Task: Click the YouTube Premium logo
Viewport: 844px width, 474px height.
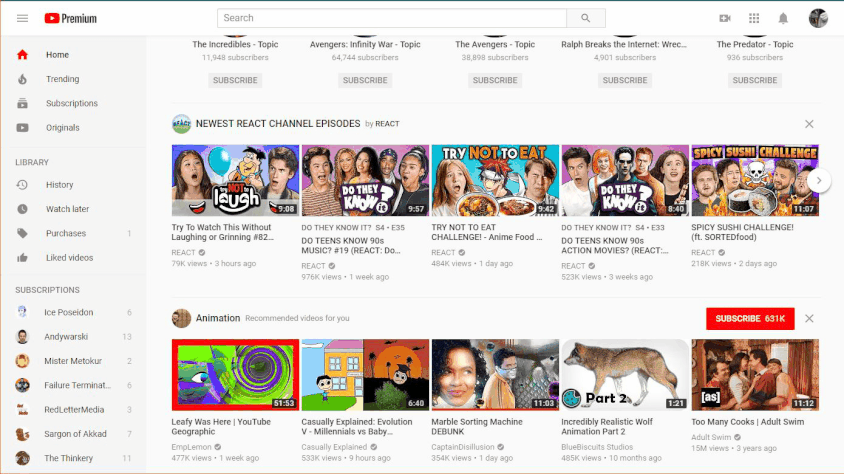Action: click(x=71, y=18)
